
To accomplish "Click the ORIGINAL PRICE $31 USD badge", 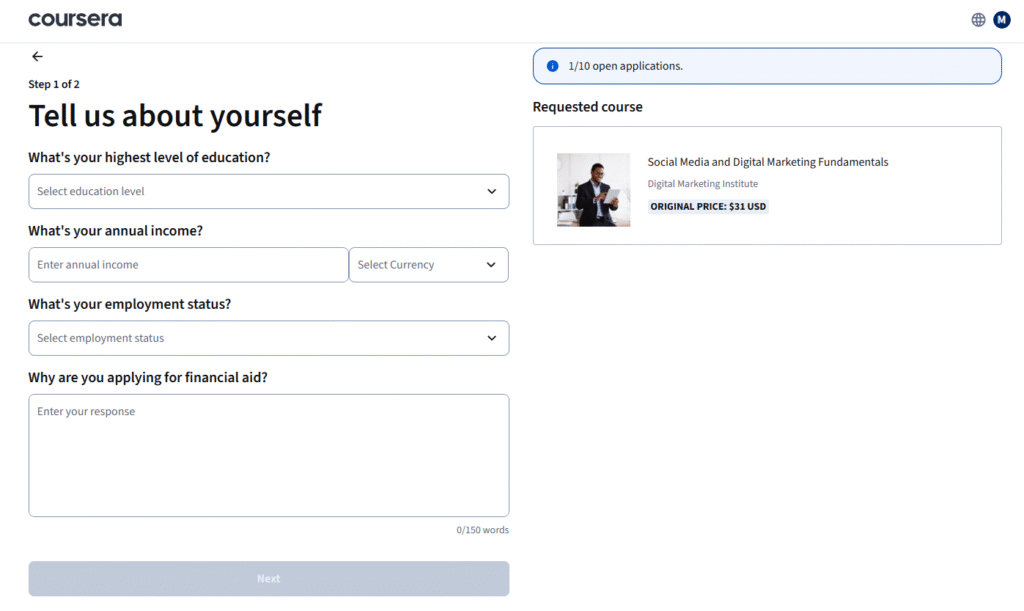I will point(708,206).
